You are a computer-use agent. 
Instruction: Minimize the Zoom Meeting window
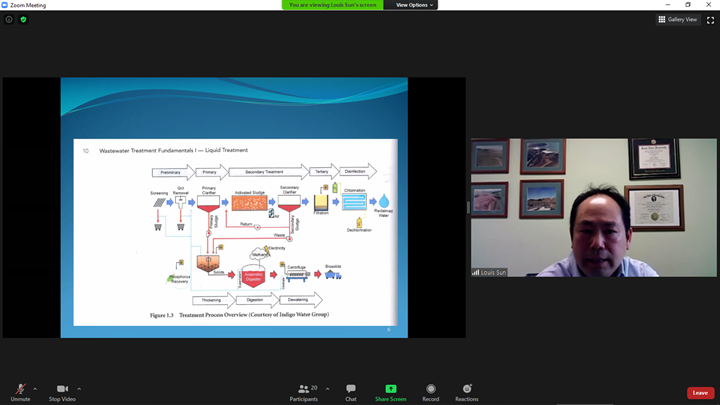pyautogui.click(x=668, y=5)
